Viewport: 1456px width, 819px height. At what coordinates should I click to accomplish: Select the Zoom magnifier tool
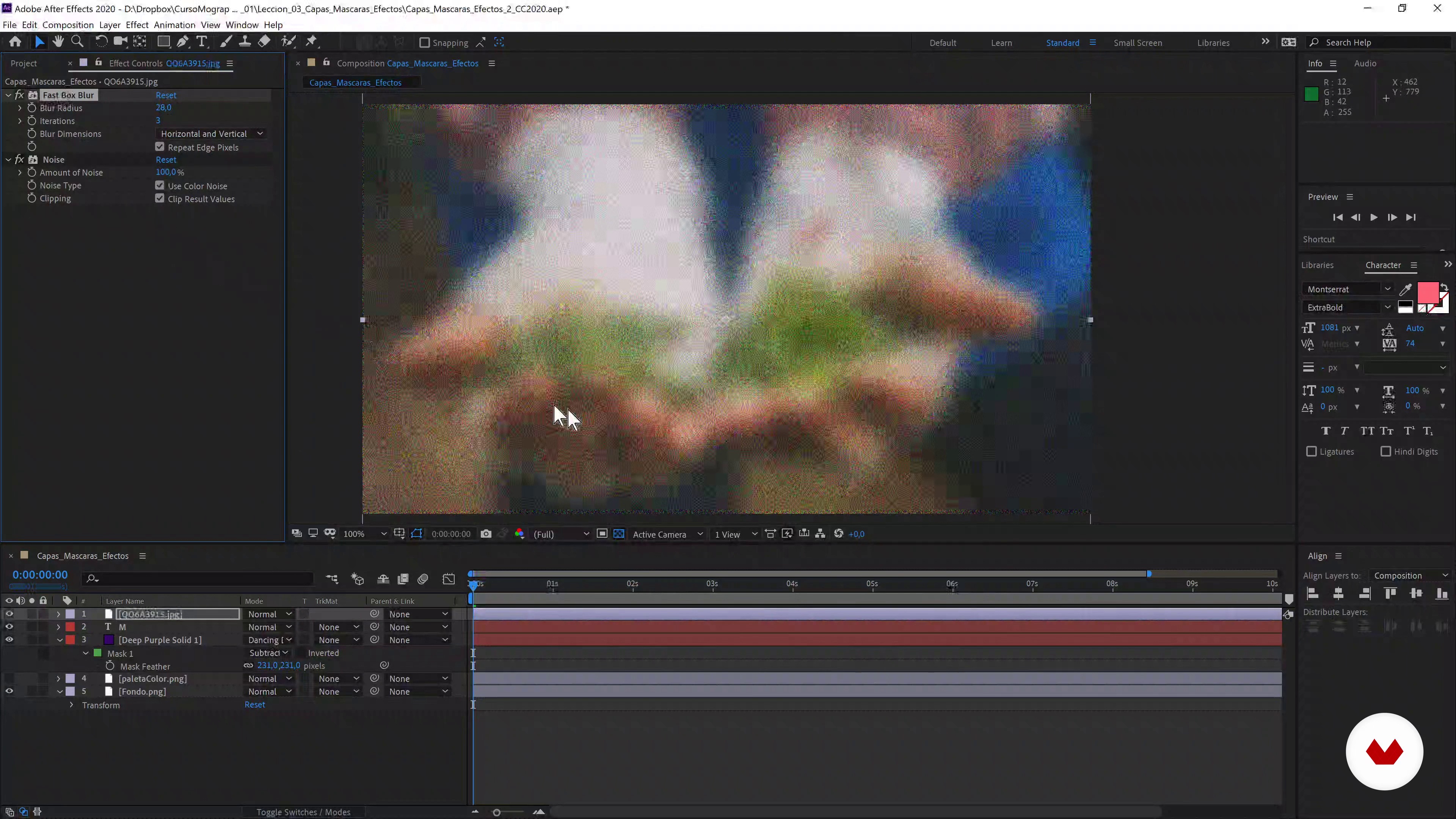[77, 42]
